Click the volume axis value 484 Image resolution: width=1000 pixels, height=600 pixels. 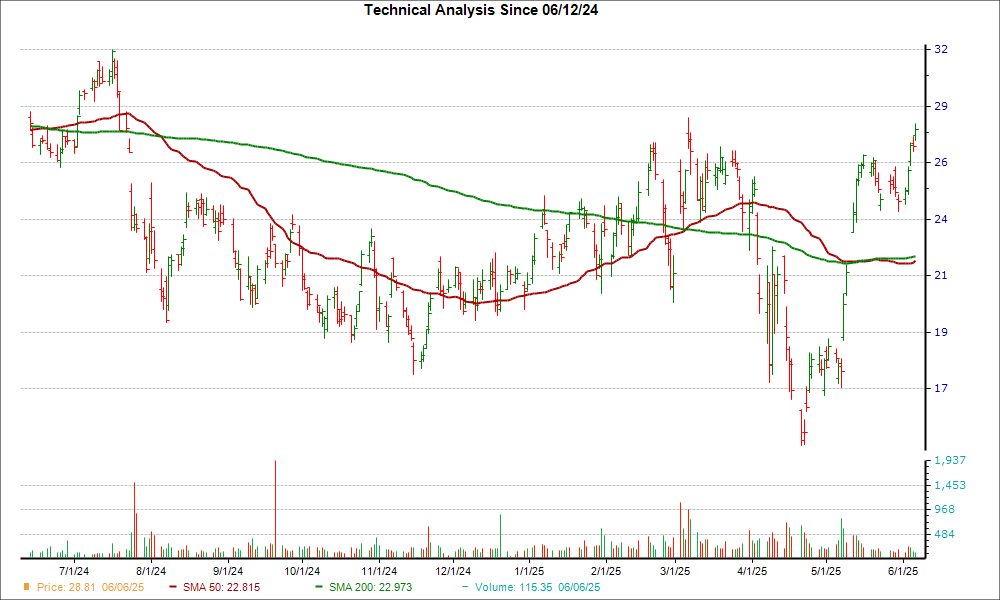coord(945,534)
